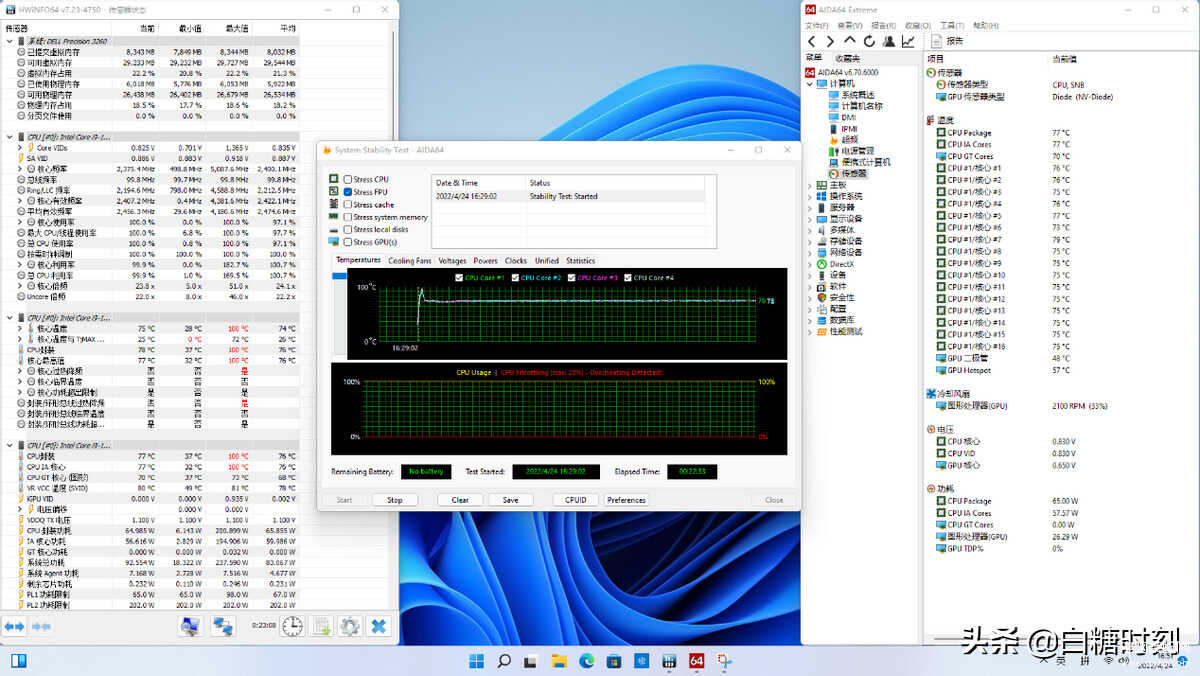1200x676 pixels.
Task: Open File Explorer from the taskbar
Action: click(x=560, y=661)
